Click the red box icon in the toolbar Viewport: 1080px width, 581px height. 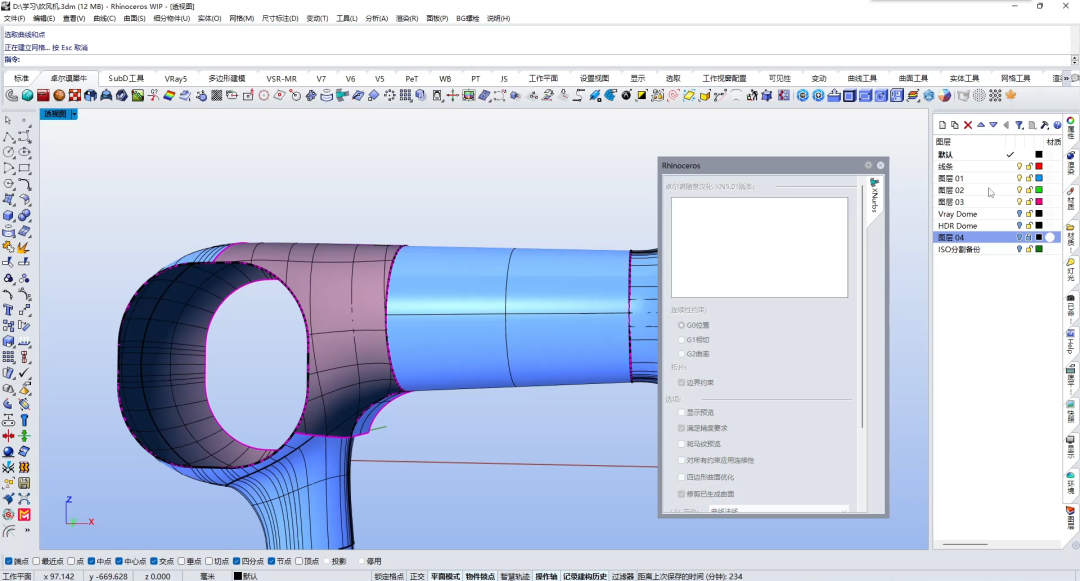[43, 96]
